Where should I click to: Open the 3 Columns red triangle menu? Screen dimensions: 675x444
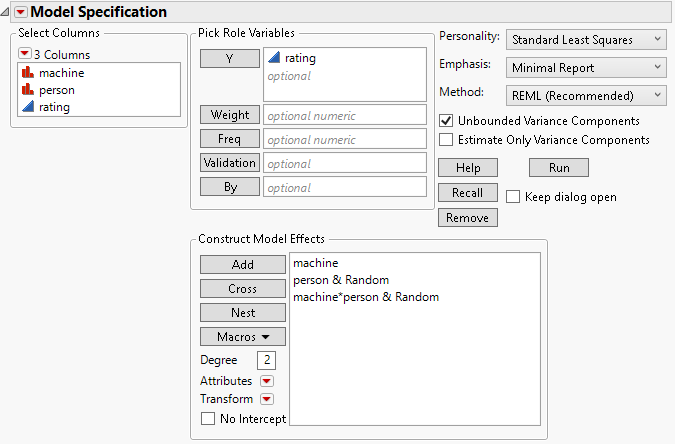(x=25, y=53)
